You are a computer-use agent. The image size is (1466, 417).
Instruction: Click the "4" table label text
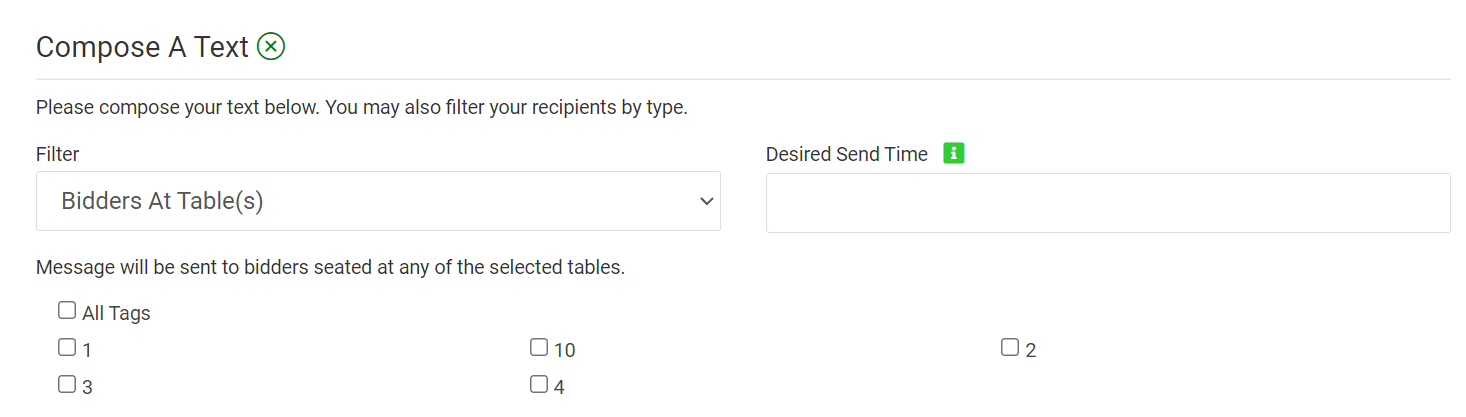559,386
